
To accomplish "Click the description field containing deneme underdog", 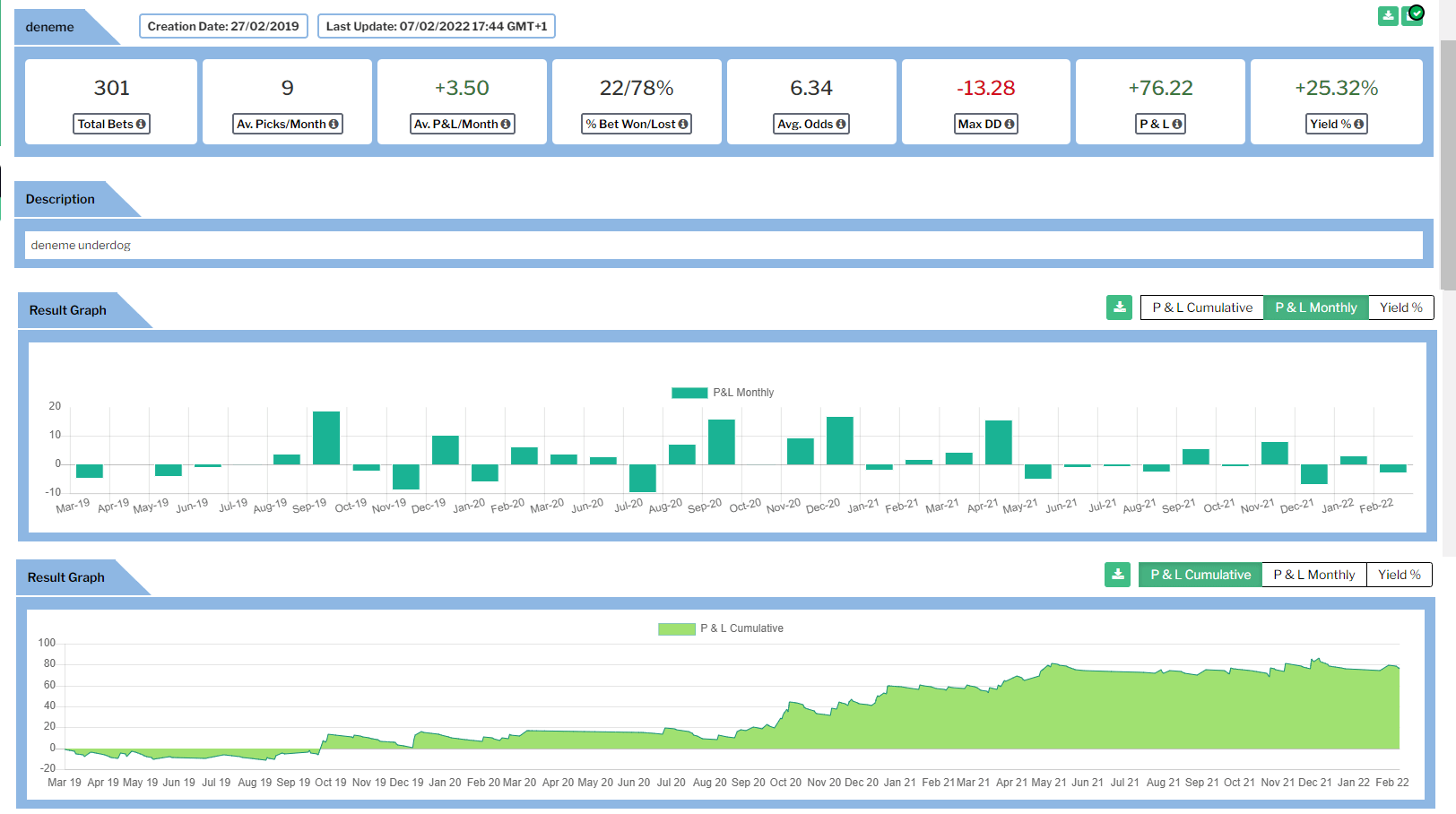I will pos(723,246).
